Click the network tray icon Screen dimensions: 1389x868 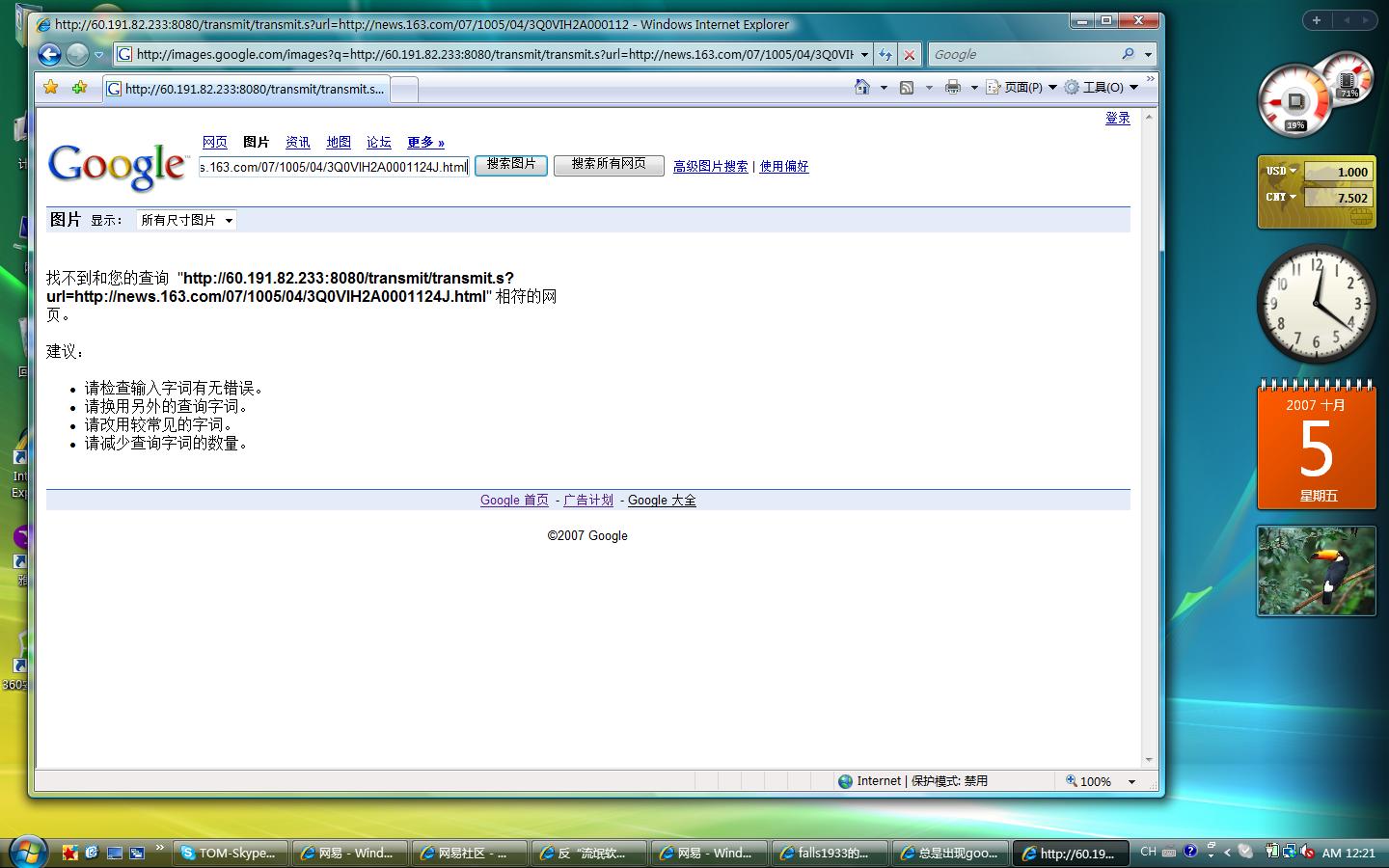pyautogui.click(x=1289, y=852)
